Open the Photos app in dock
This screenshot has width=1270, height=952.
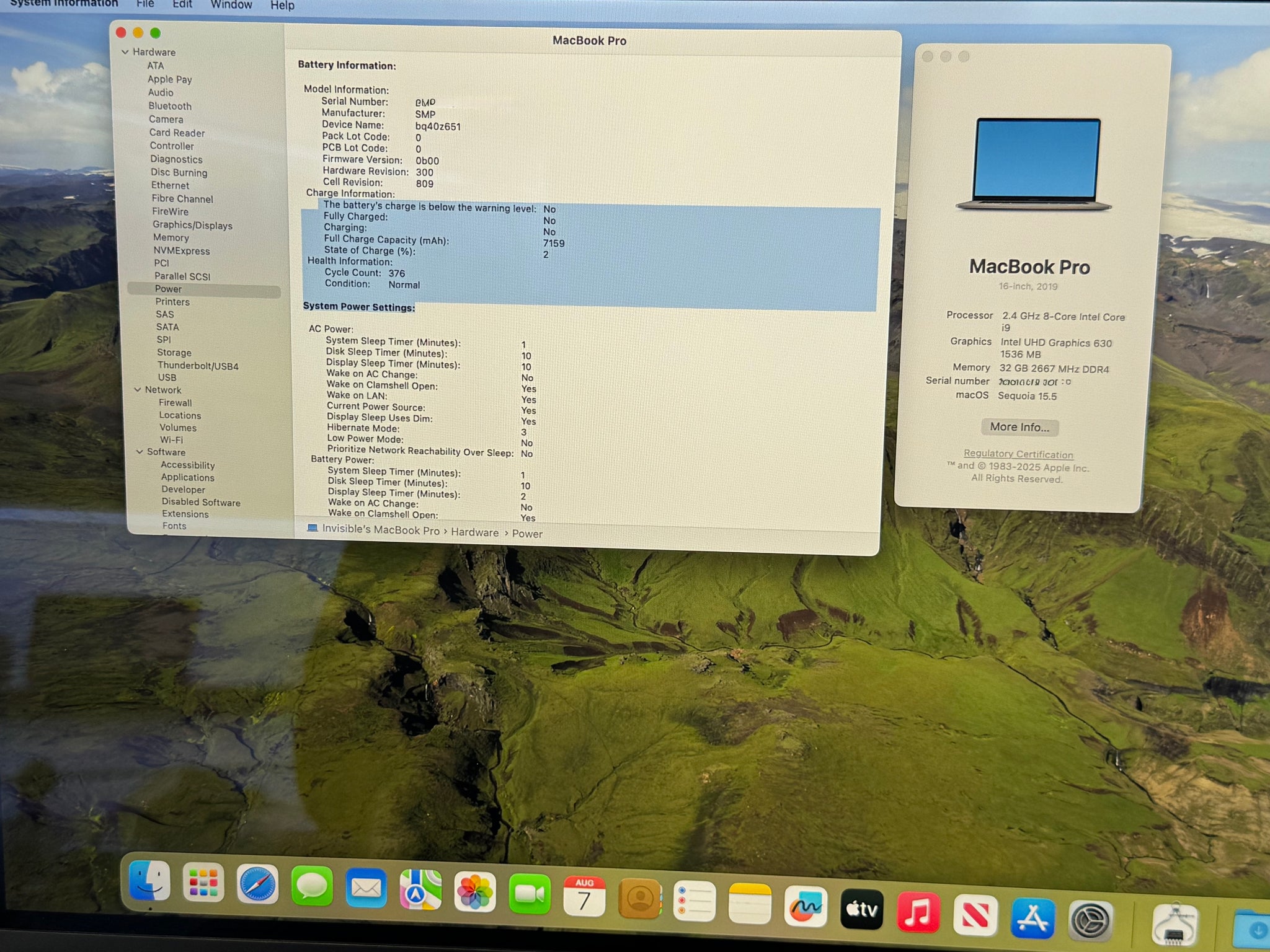(x=475, y=892)
